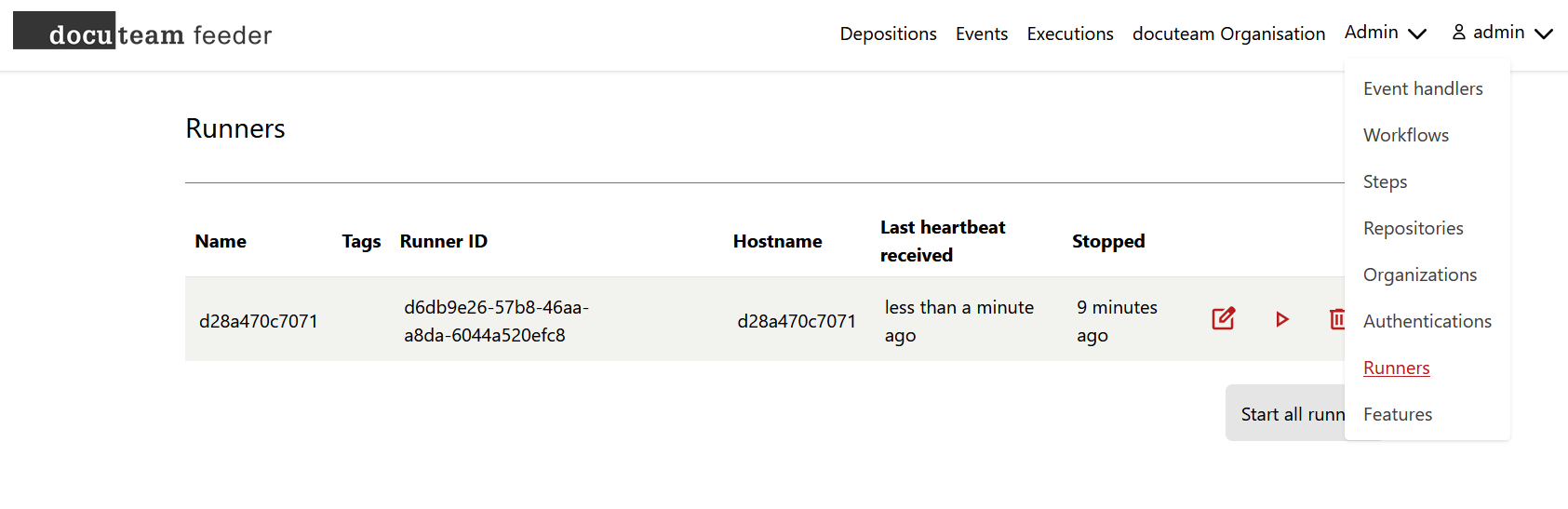
Task: Open Repositories from Admin dropdown
Action: 1413,228
